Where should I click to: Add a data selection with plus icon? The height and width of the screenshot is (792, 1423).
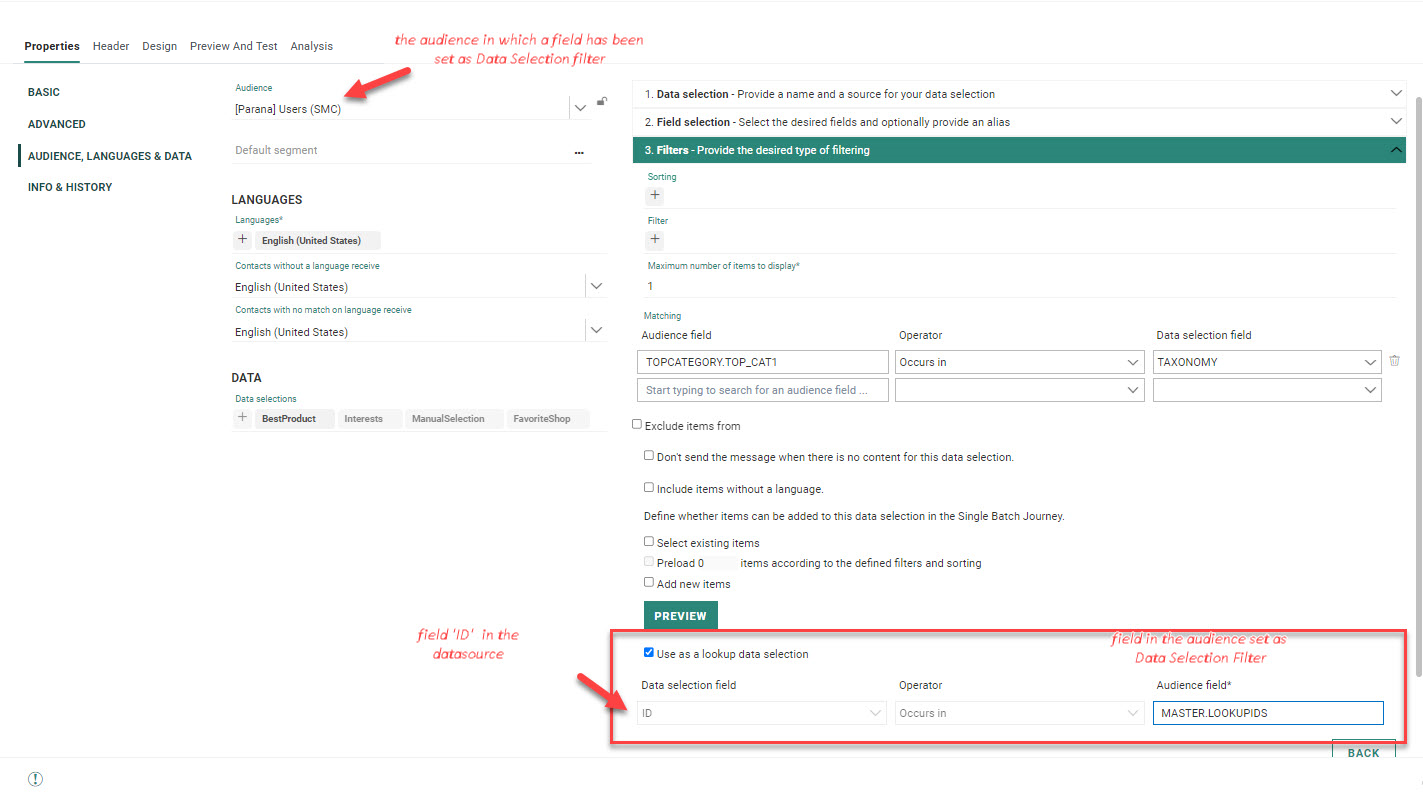coord(242,418)
